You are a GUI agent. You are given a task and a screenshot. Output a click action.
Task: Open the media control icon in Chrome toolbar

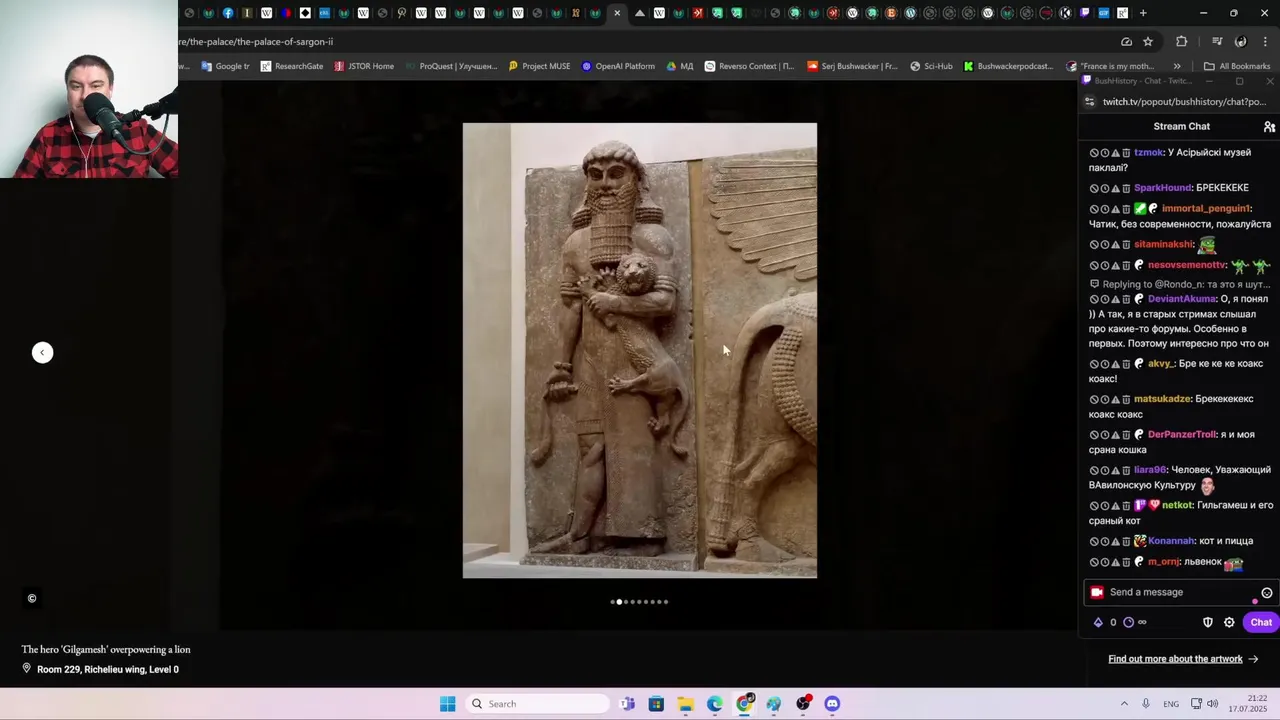pyautogui.click(x=1217, y=42)
